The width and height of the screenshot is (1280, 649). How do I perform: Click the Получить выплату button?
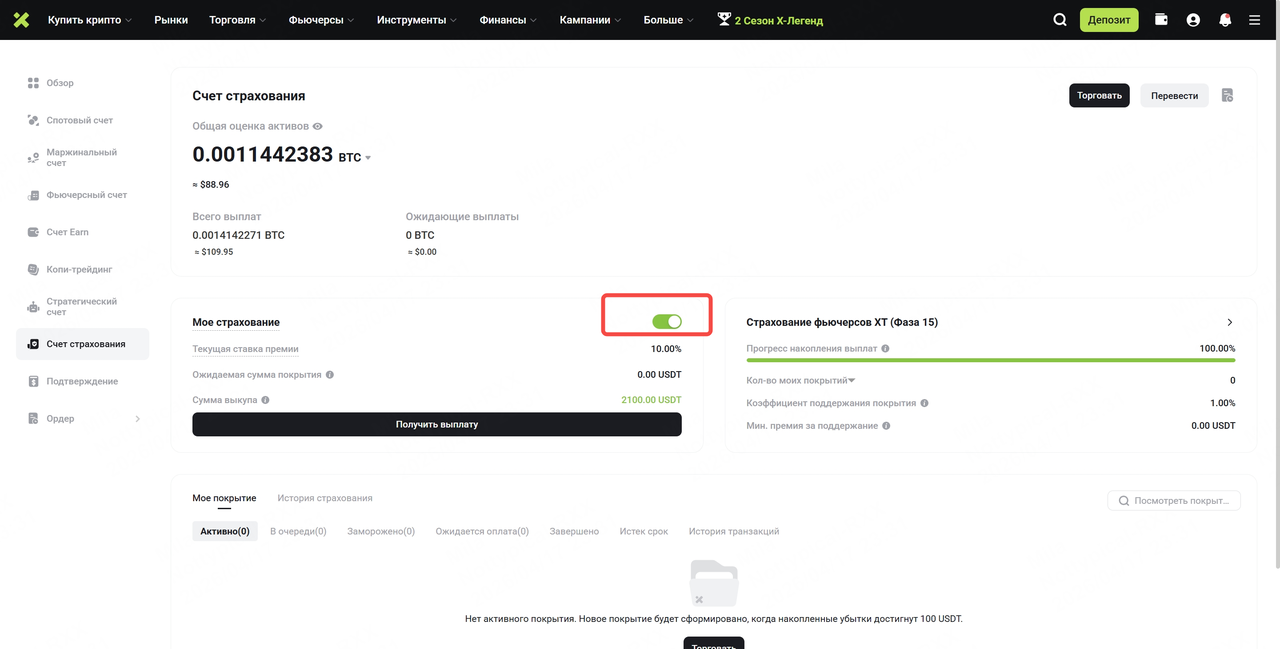tap(437, 424)
